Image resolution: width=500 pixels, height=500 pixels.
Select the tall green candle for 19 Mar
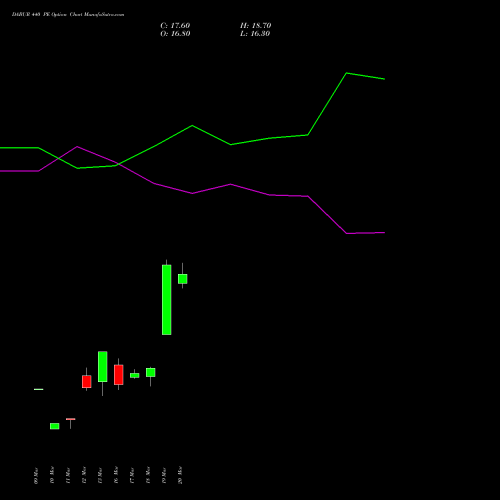[167, 300]
